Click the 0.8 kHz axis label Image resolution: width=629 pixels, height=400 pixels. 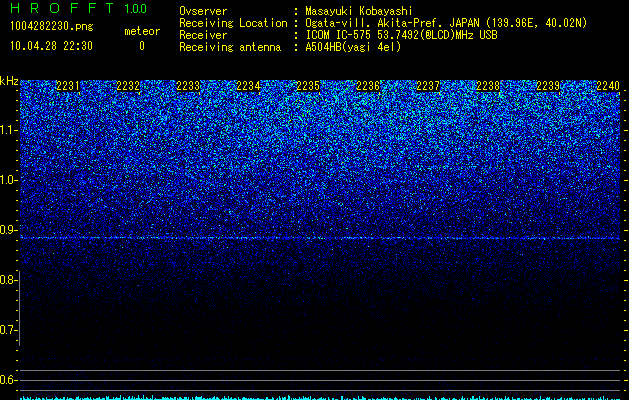click(x=9, y=280)
